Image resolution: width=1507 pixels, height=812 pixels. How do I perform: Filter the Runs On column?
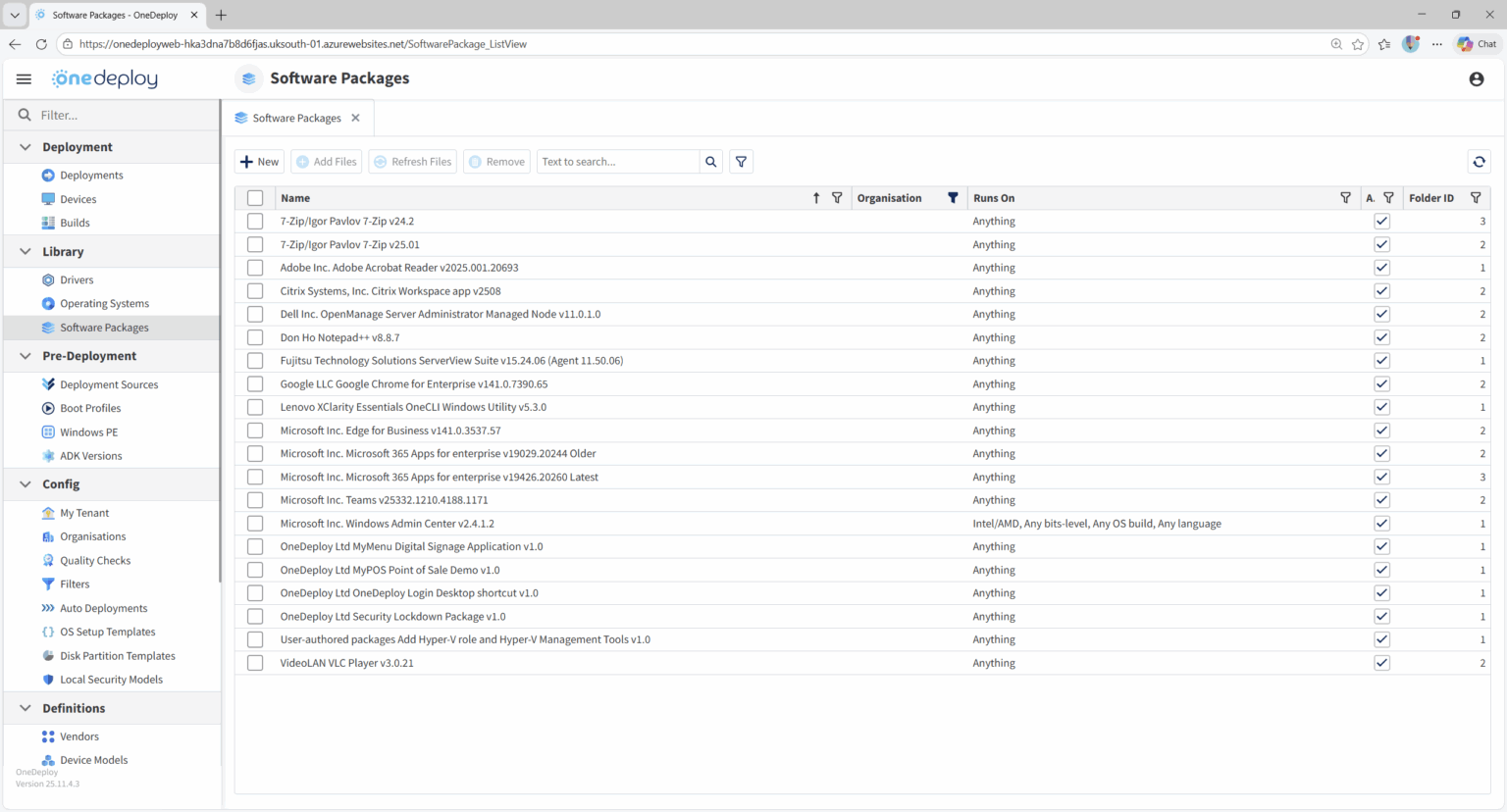[1345, 198]
